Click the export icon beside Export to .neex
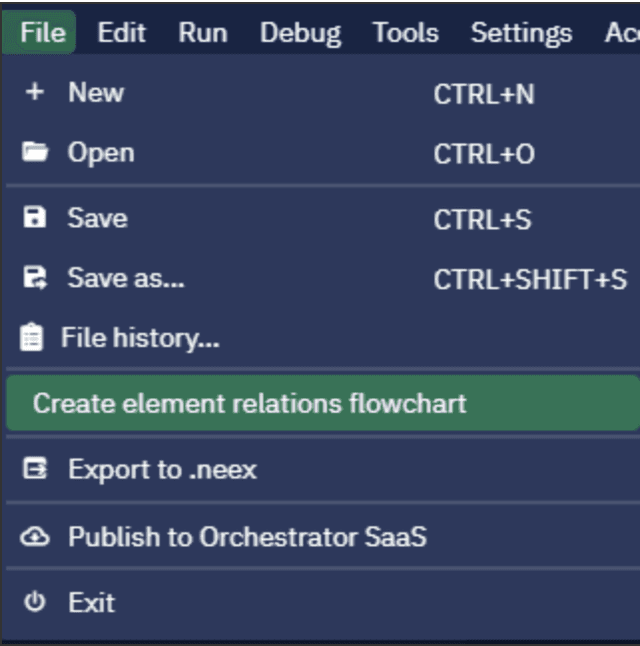This screenshot has width=640, height=646. (x=35, y=468)
